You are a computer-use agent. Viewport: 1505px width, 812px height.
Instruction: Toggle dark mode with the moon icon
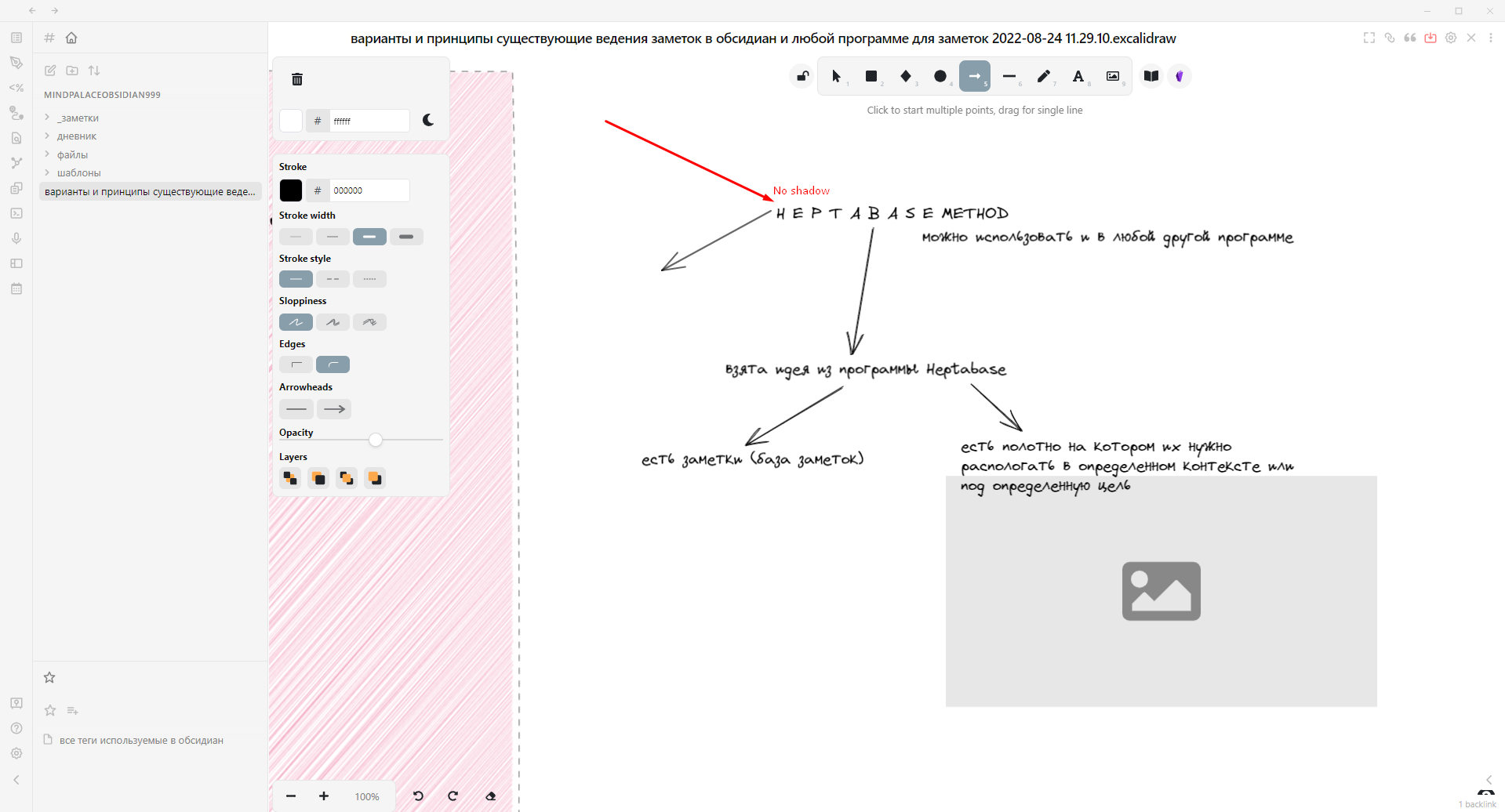coord(428,120)
